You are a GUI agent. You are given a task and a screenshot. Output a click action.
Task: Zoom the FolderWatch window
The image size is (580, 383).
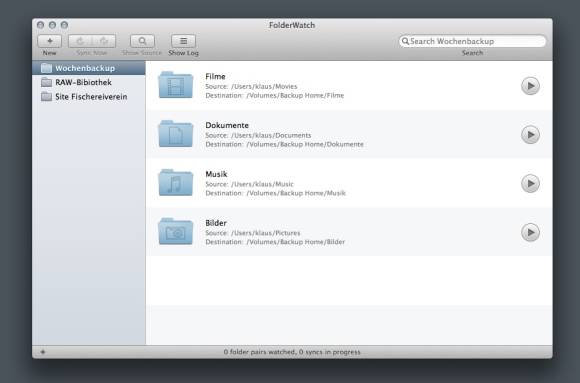click(64, 25)
